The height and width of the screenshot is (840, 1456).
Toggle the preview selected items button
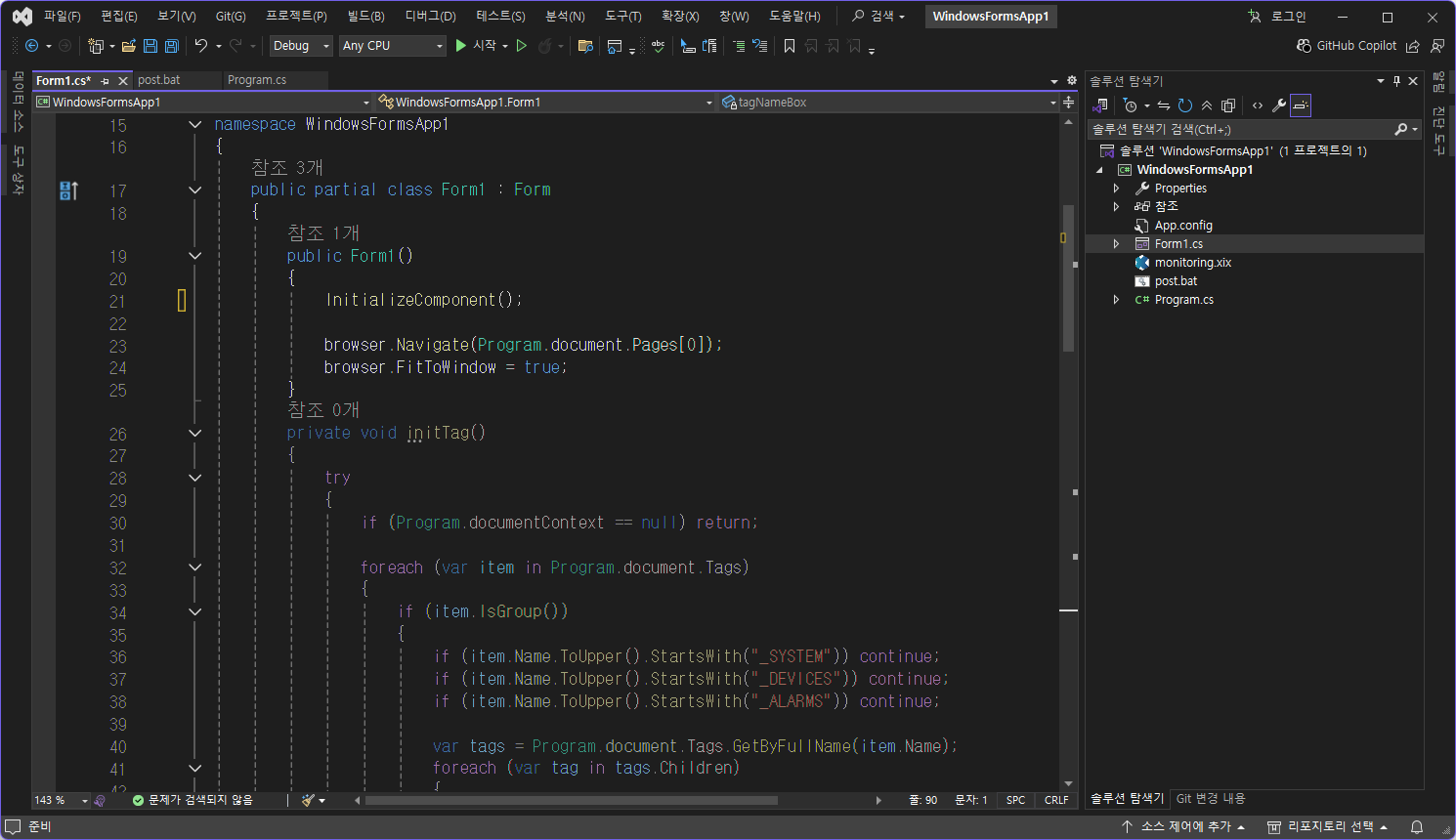[1300, 105]
